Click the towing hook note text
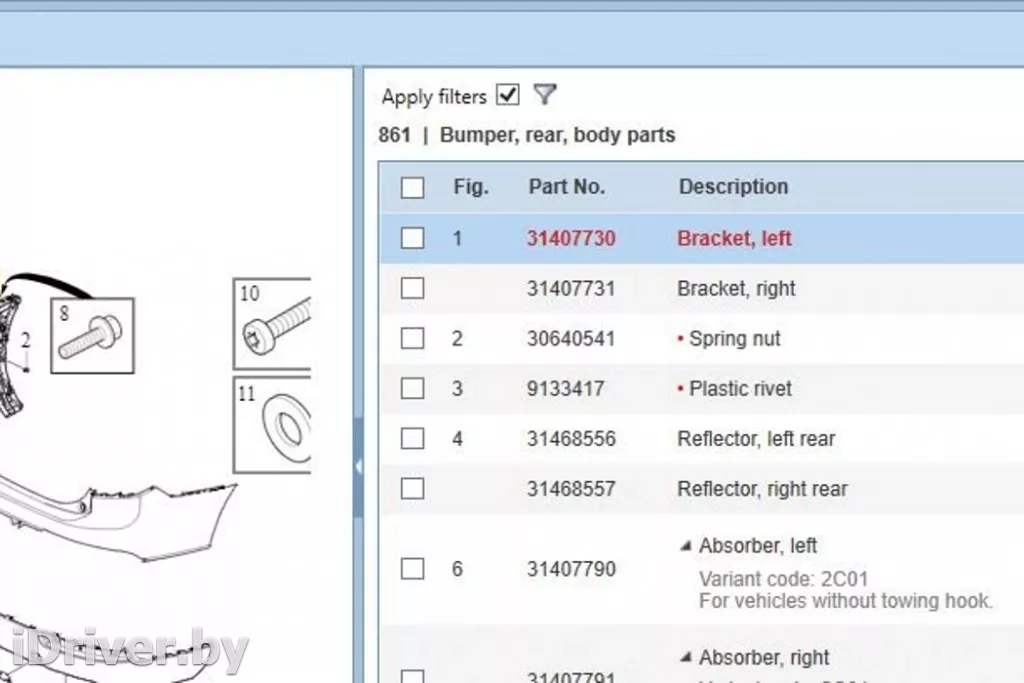This screenshot has height=683, width=1024. [x=846, y=601]
